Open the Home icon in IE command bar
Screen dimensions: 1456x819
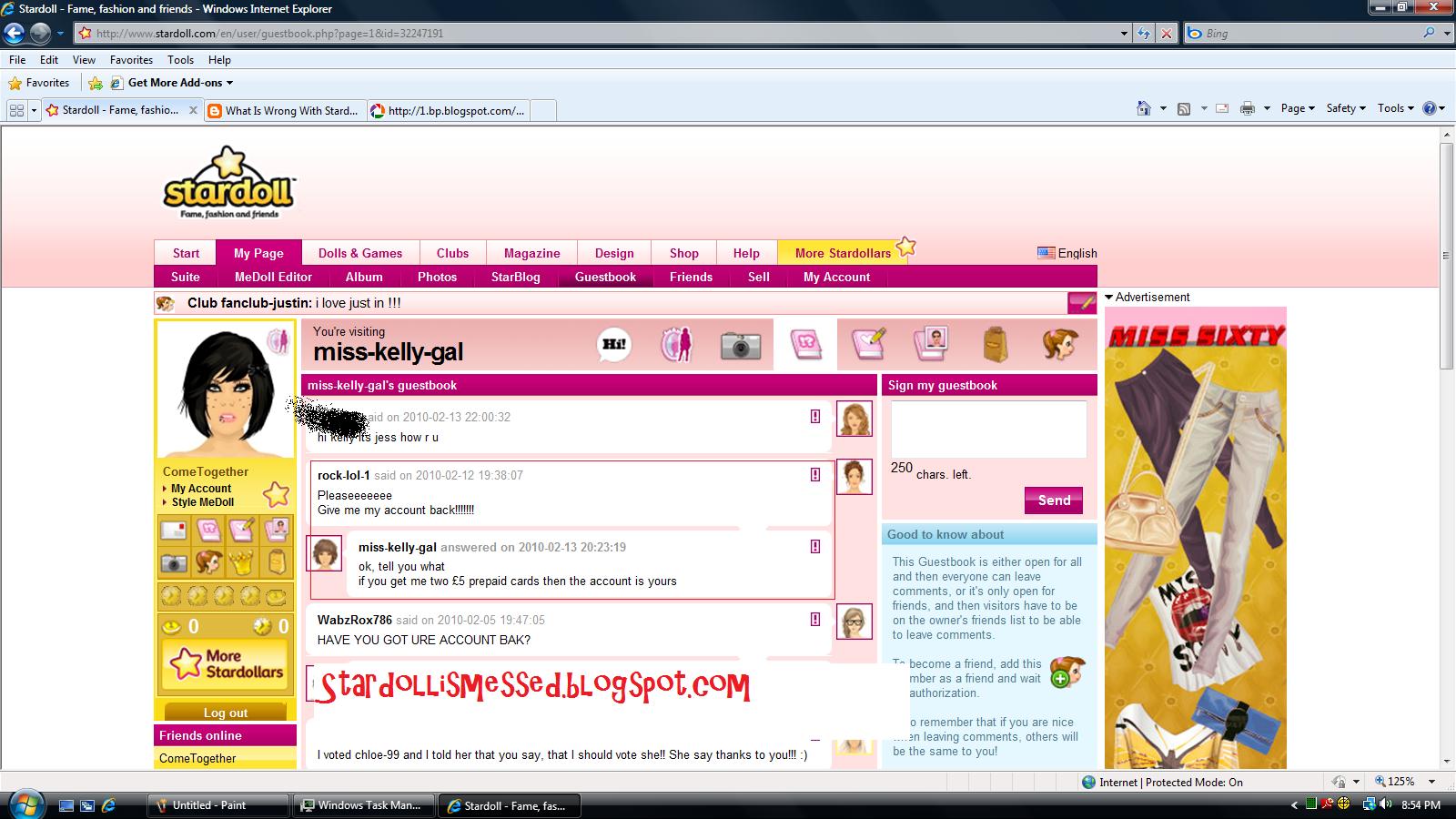click(1144, 108)
